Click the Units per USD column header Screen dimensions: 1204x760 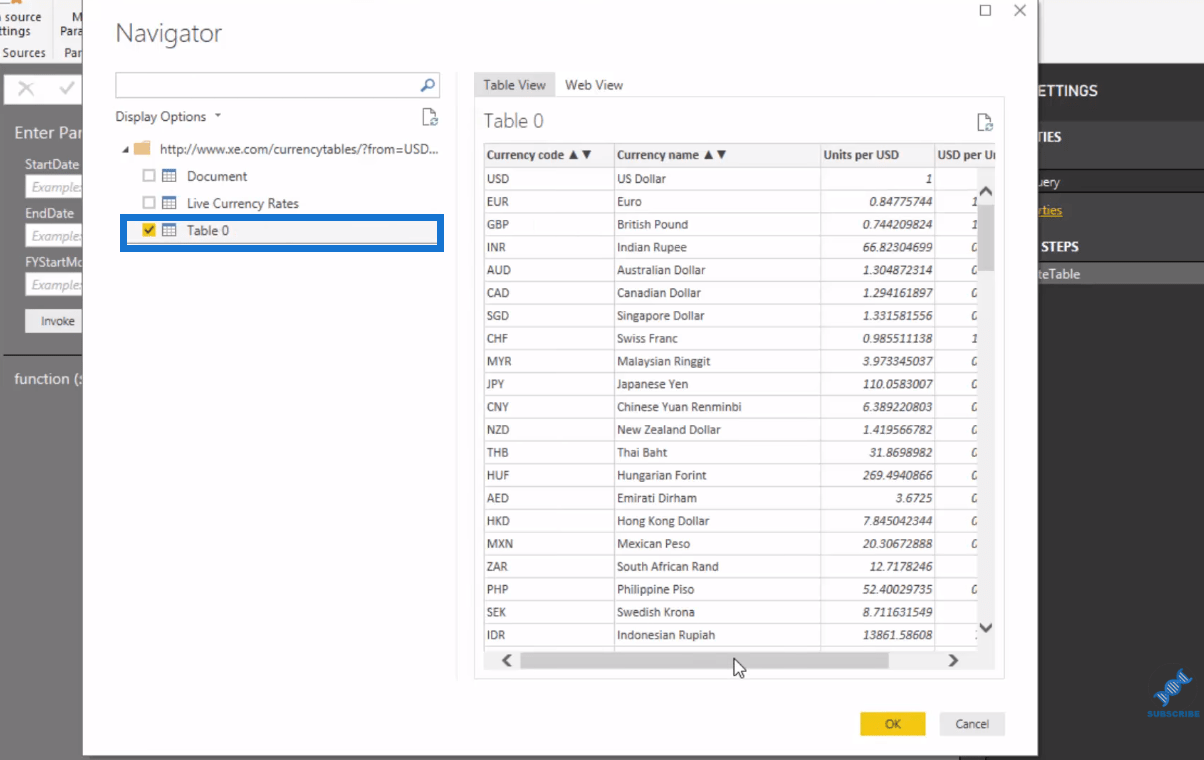877,155
